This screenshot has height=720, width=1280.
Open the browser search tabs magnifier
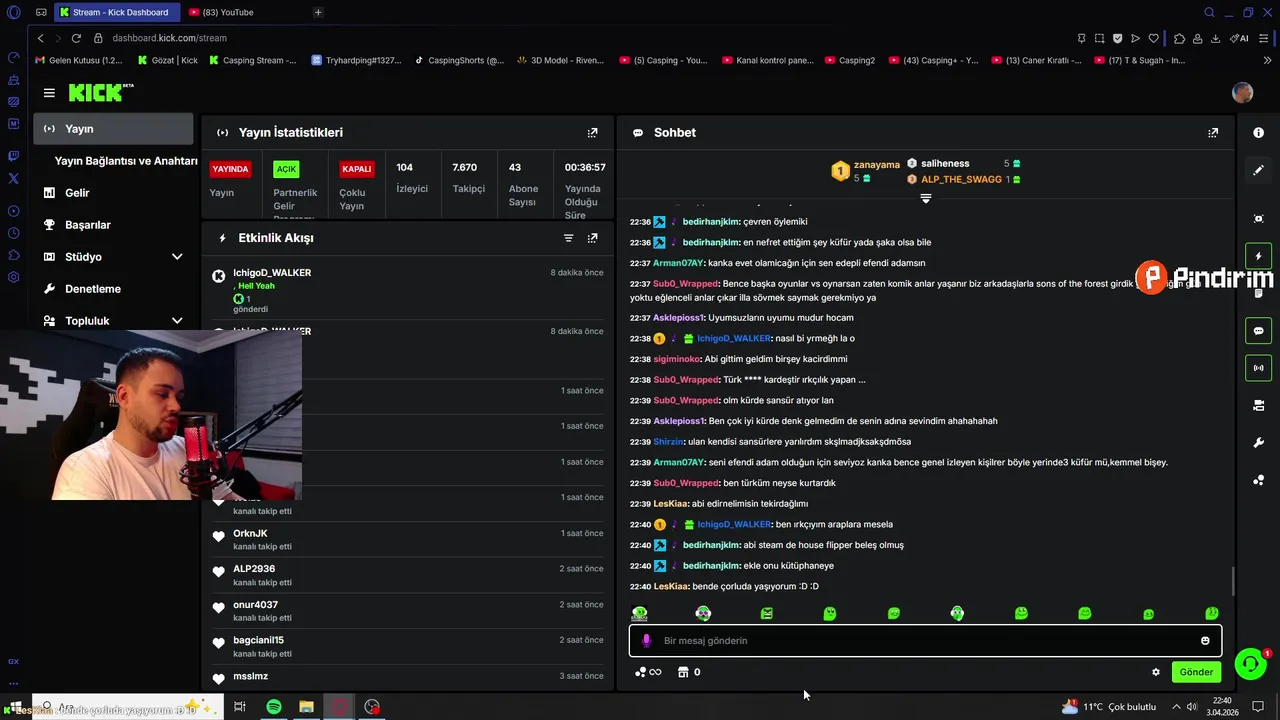tap(1209, 12)
